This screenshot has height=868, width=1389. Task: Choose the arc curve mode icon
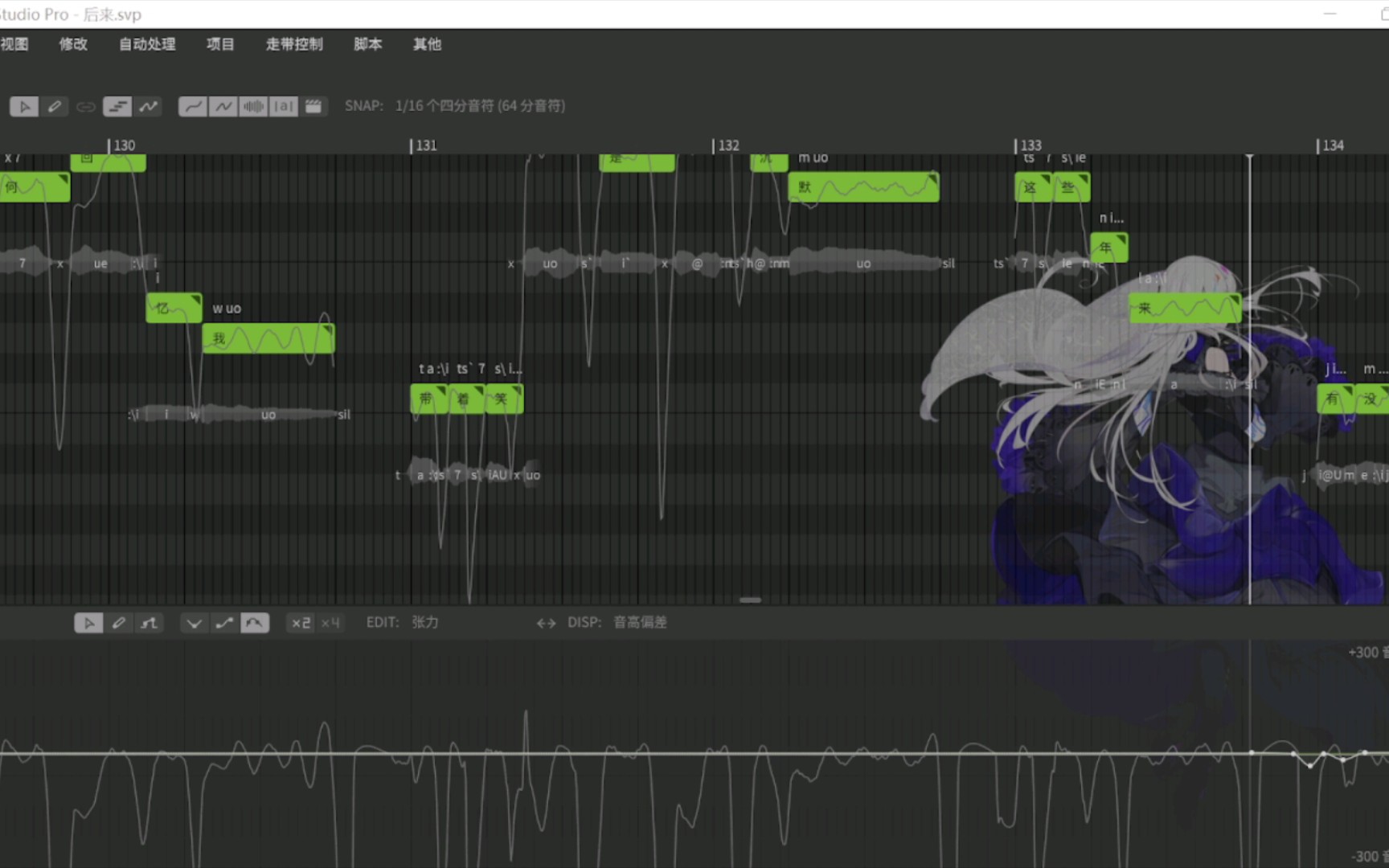[x=255, y=623]
